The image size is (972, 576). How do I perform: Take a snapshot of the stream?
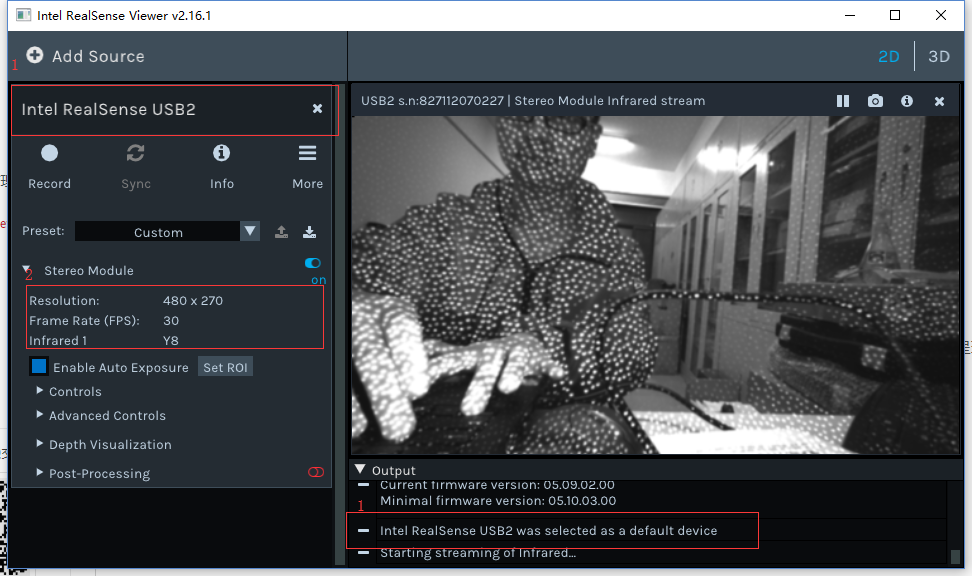[x=875, y=100]
